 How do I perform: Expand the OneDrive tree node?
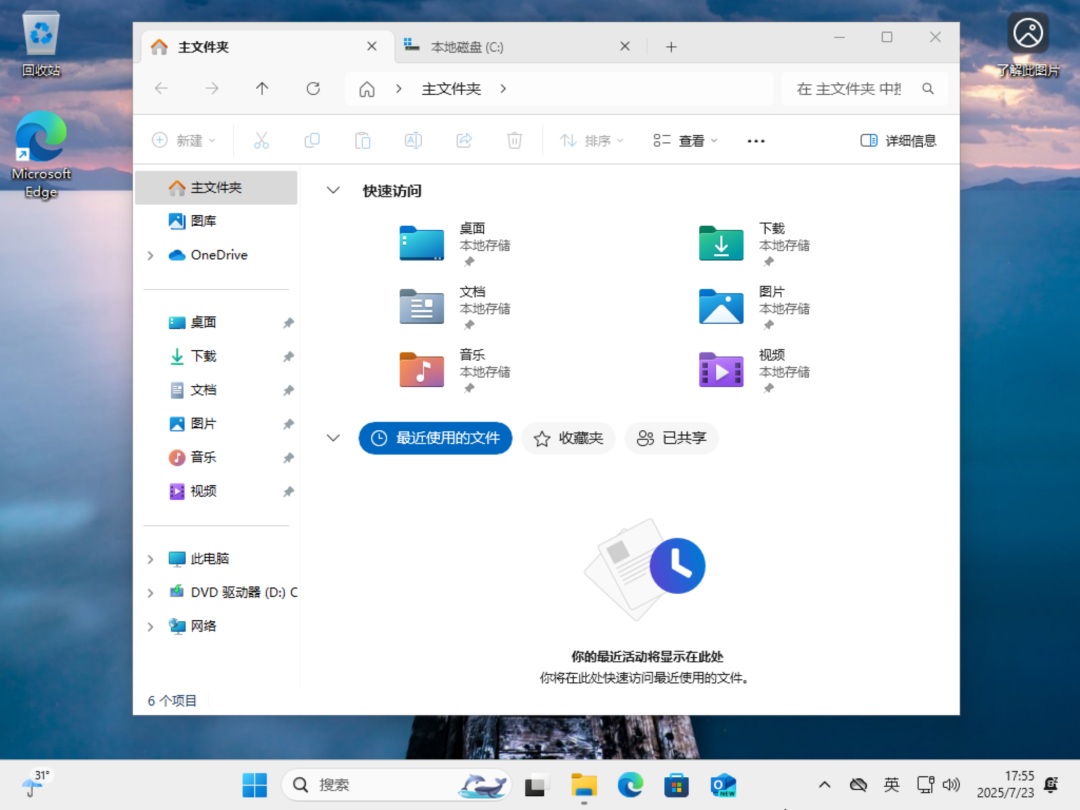click(151, 256)
